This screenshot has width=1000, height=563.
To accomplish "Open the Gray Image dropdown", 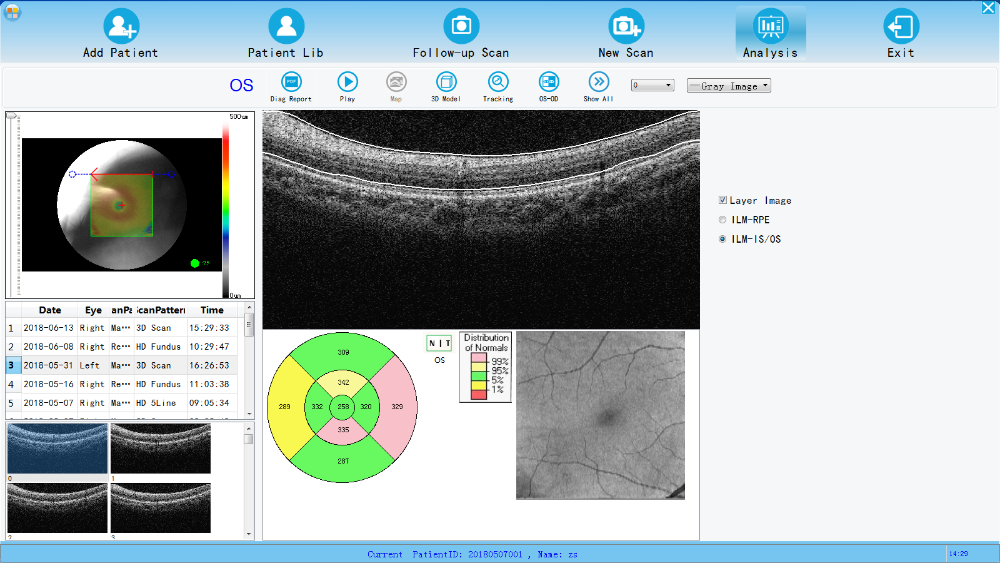I will point(729,85).
